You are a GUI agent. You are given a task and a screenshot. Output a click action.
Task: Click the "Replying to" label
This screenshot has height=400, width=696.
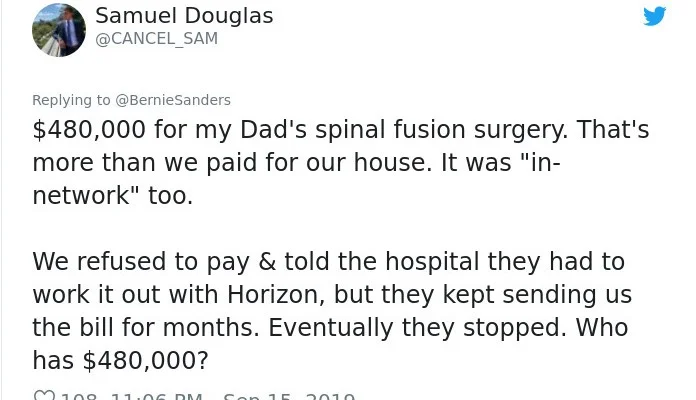[x=72, y=100]
